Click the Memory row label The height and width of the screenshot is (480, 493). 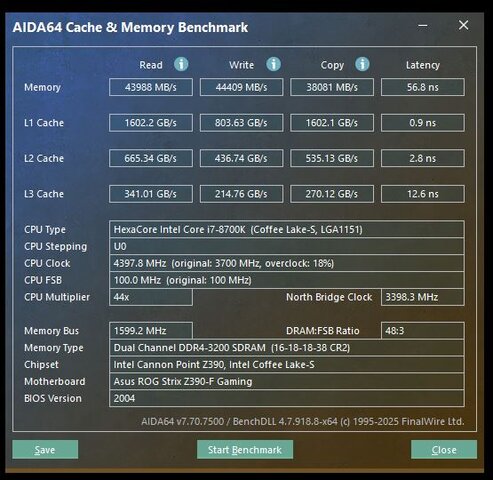42,88
